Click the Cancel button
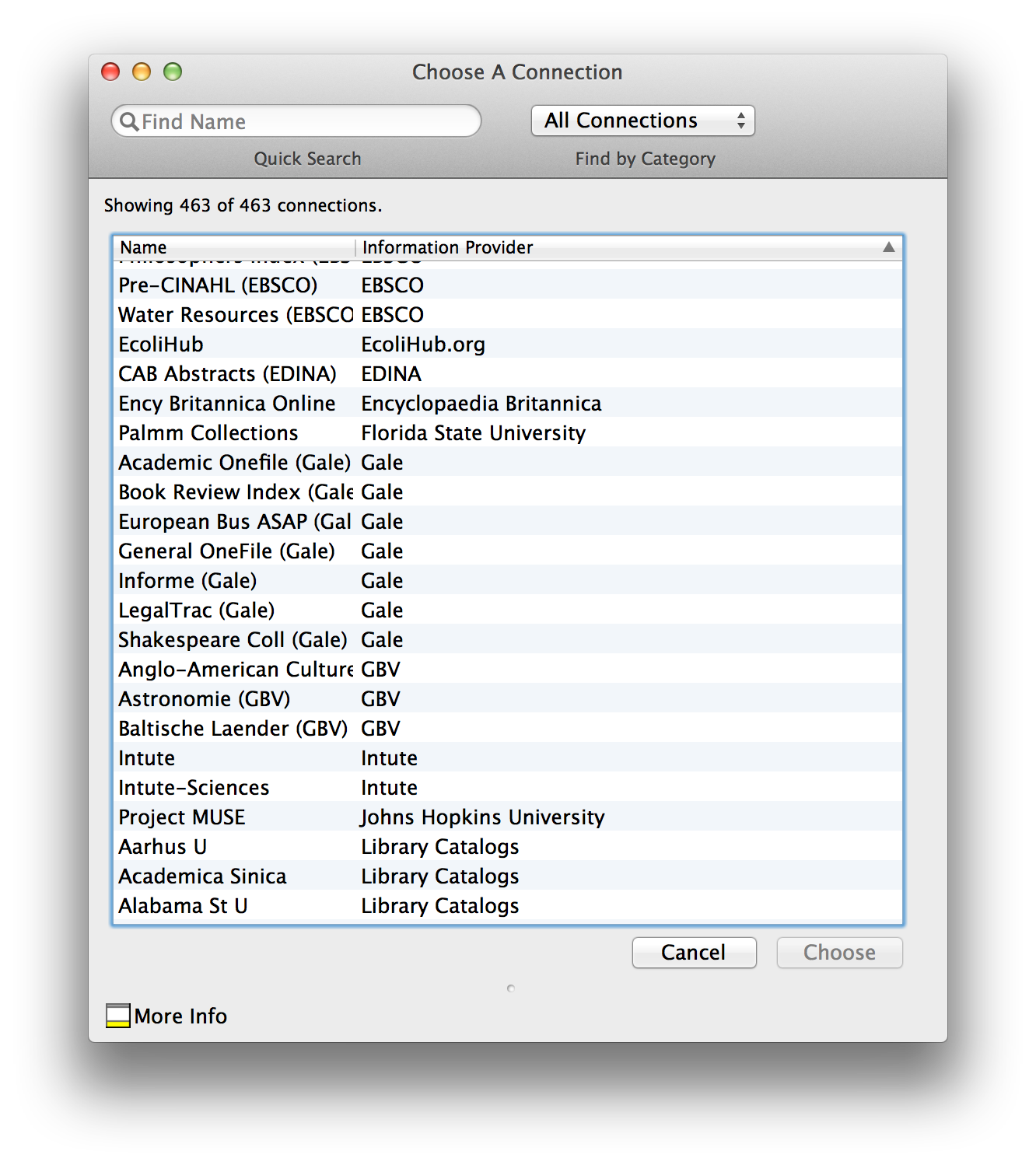Image resolution: width=1036 pixels, height=1165 pixels. pos(694,953)
